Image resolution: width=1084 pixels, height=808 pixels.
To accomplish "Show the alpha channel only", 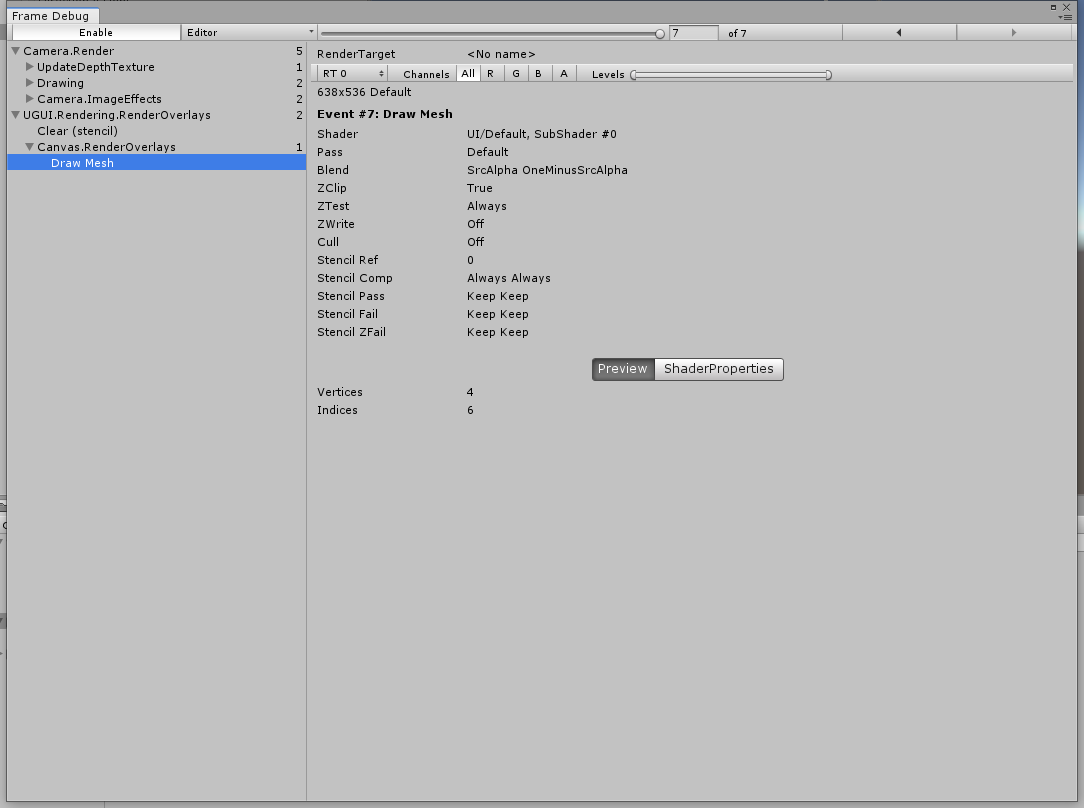I will click(563, 73).
